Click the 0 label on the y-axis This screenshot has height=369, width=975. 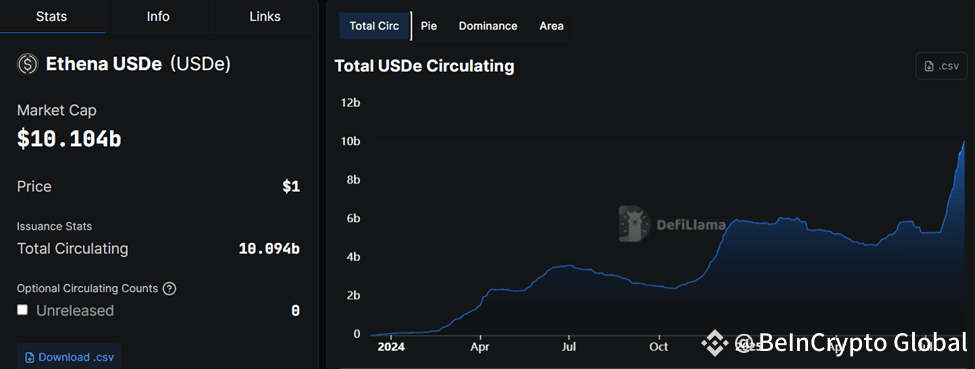coord(357,334)
